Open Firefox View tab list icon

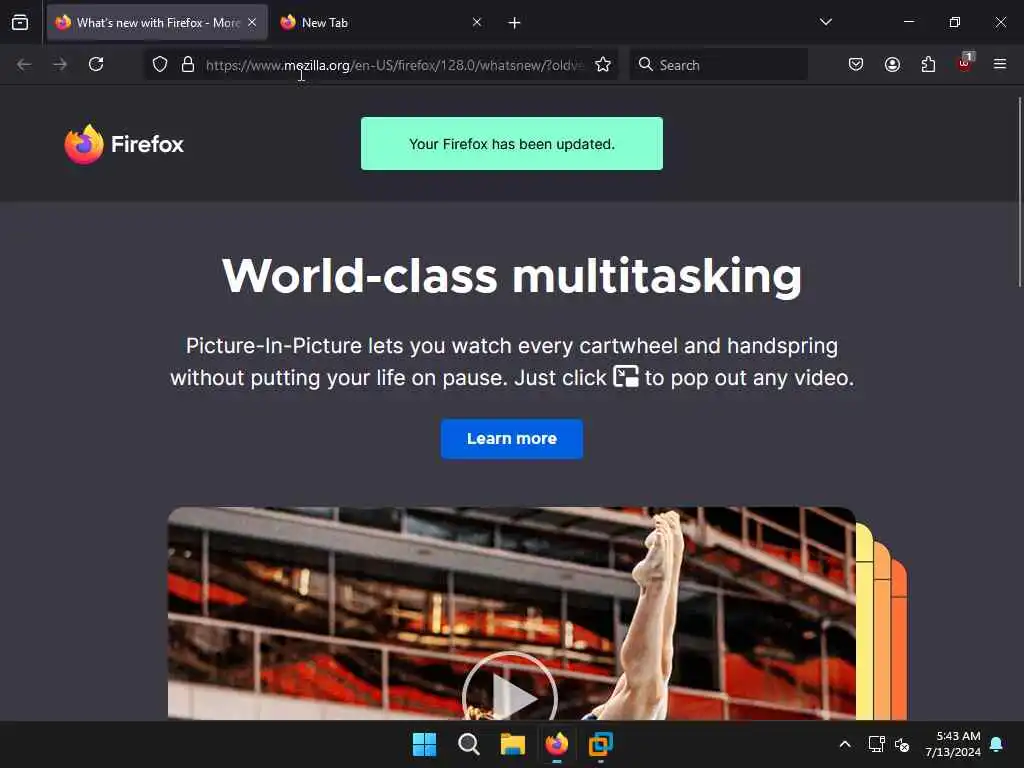(20, 22)
